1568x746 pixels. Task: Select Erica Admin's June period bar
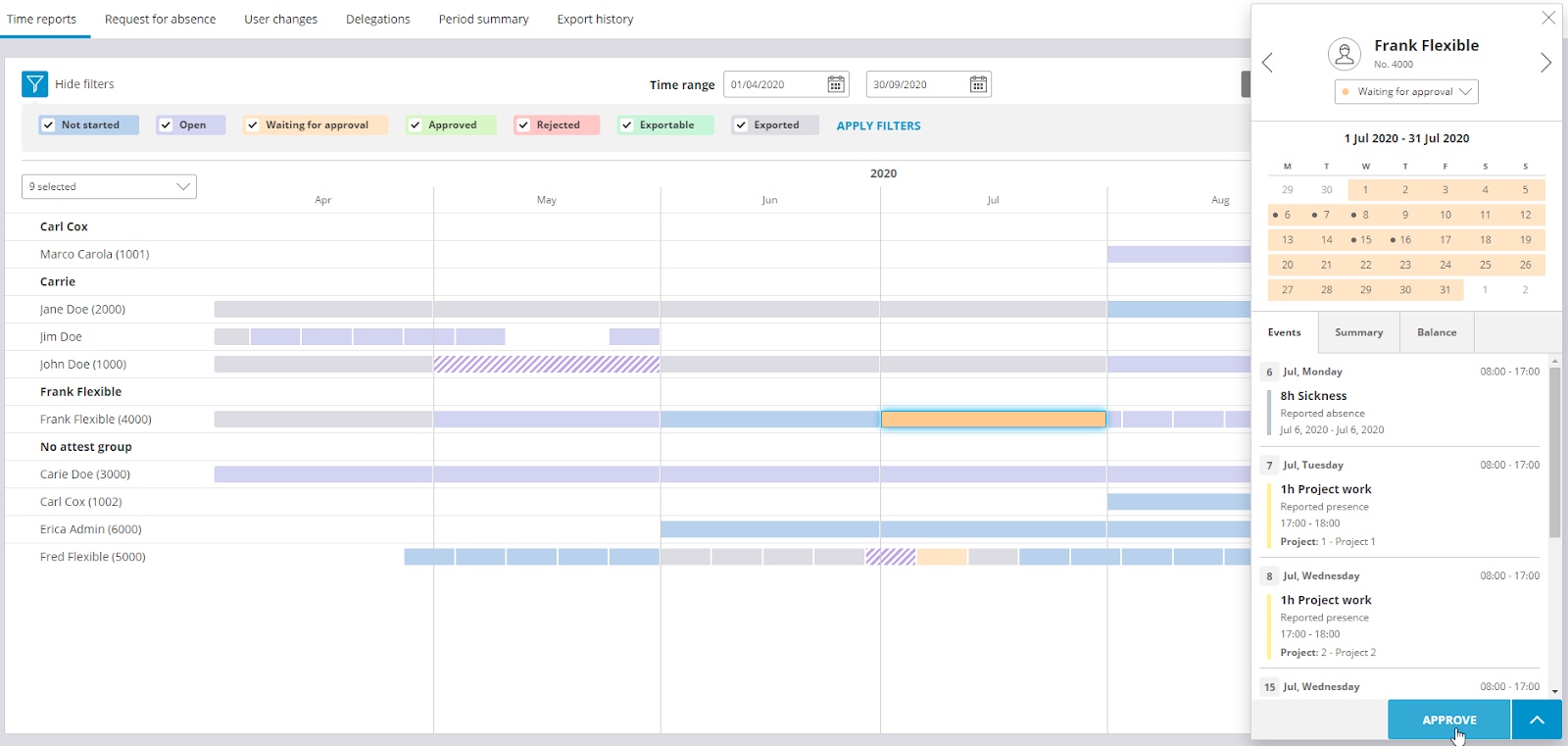coord(770,528)
